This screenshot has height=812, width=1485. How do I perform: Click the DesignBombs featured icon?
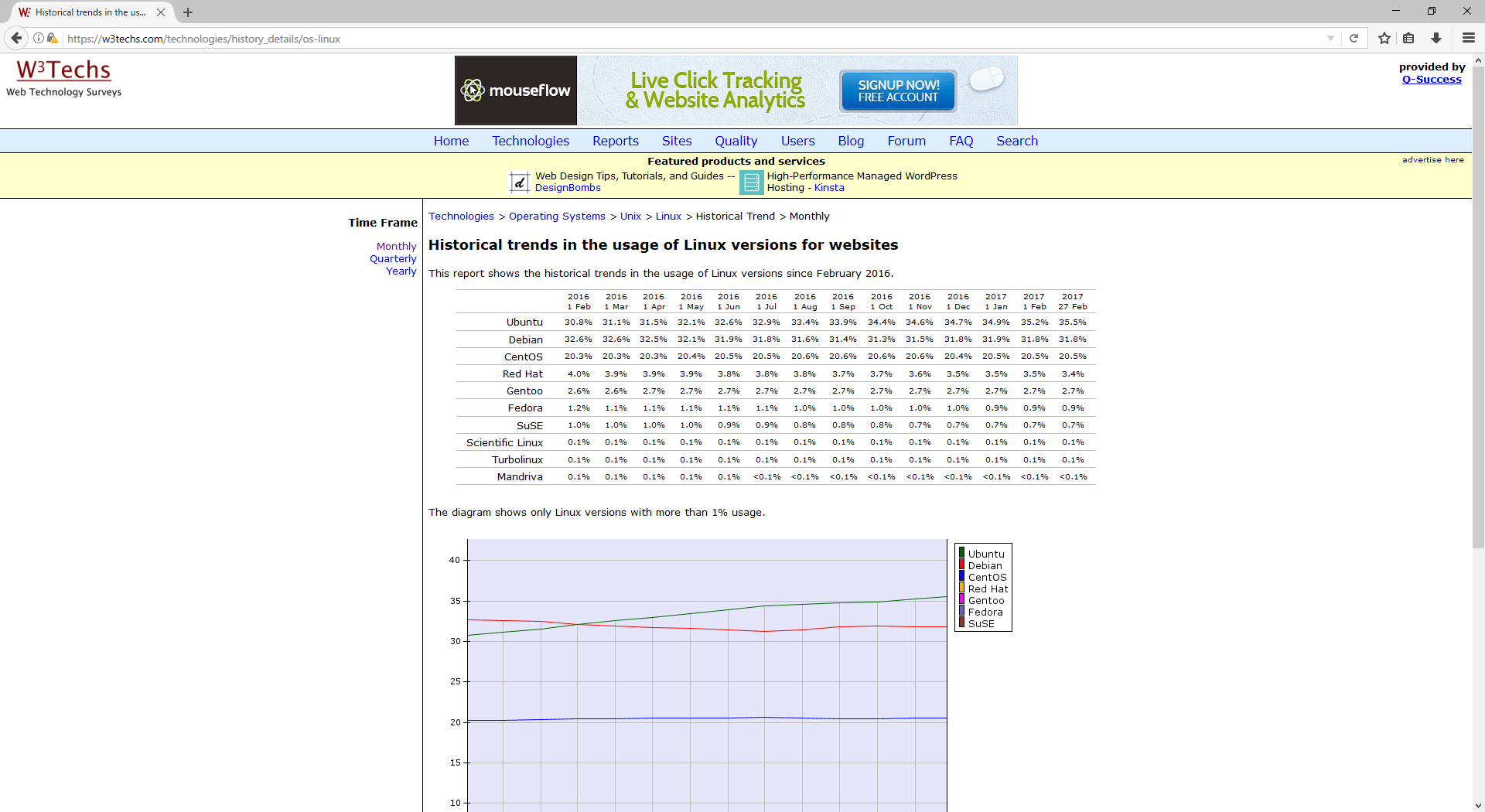click(519, 183)
